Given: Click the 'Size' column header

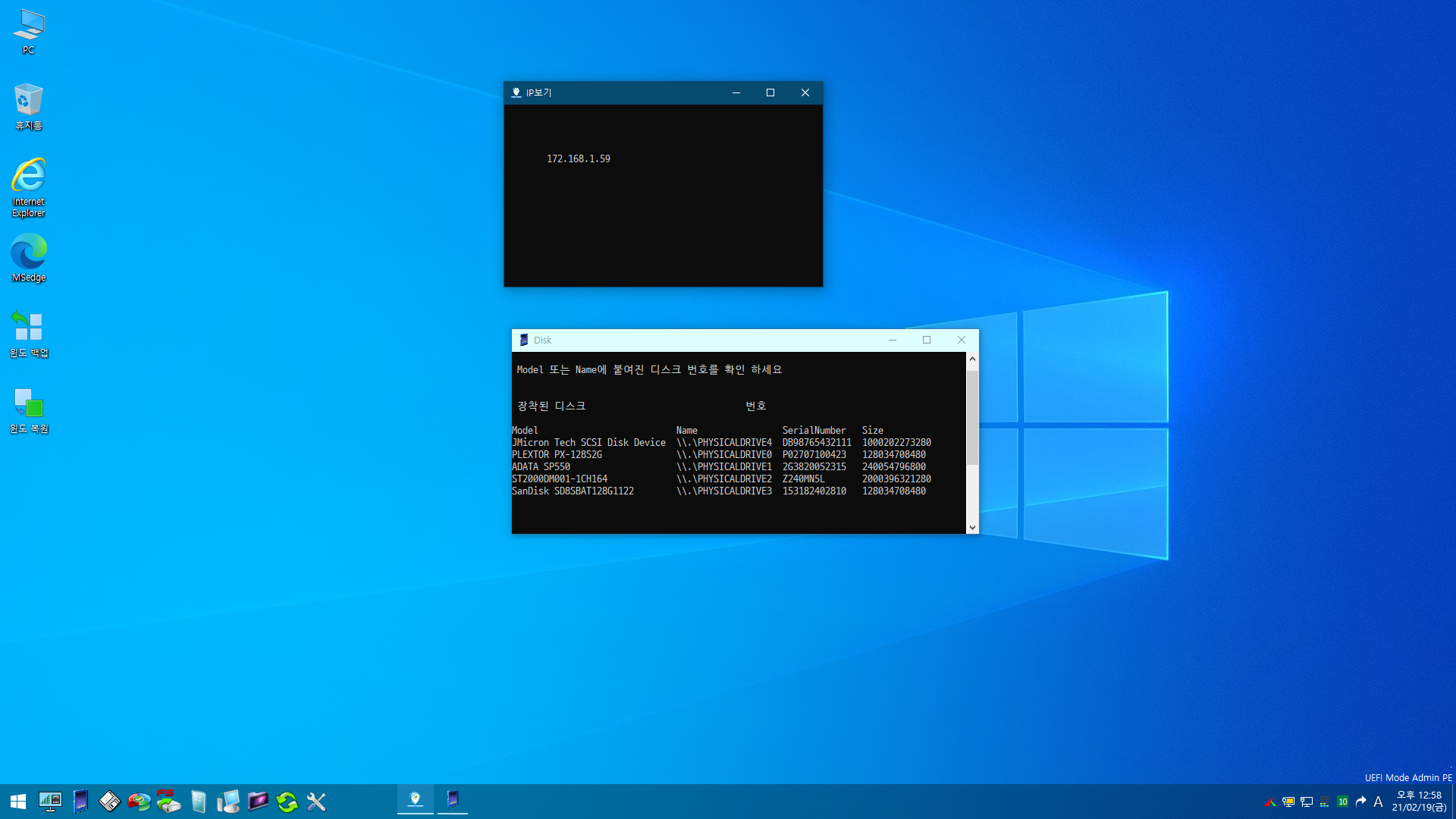Looking at the screenshot, I should click(872, 431).
